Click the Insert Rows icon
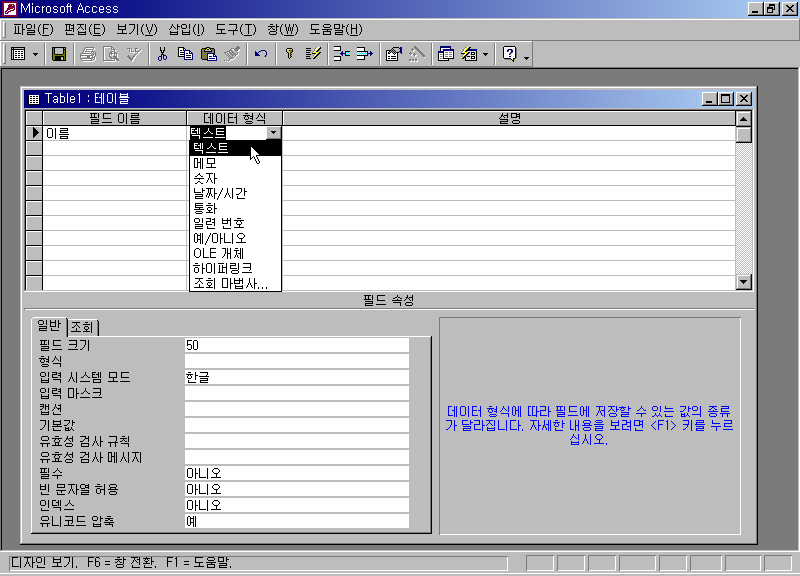This screenshot has height=576, width=800. pos(341,54)
